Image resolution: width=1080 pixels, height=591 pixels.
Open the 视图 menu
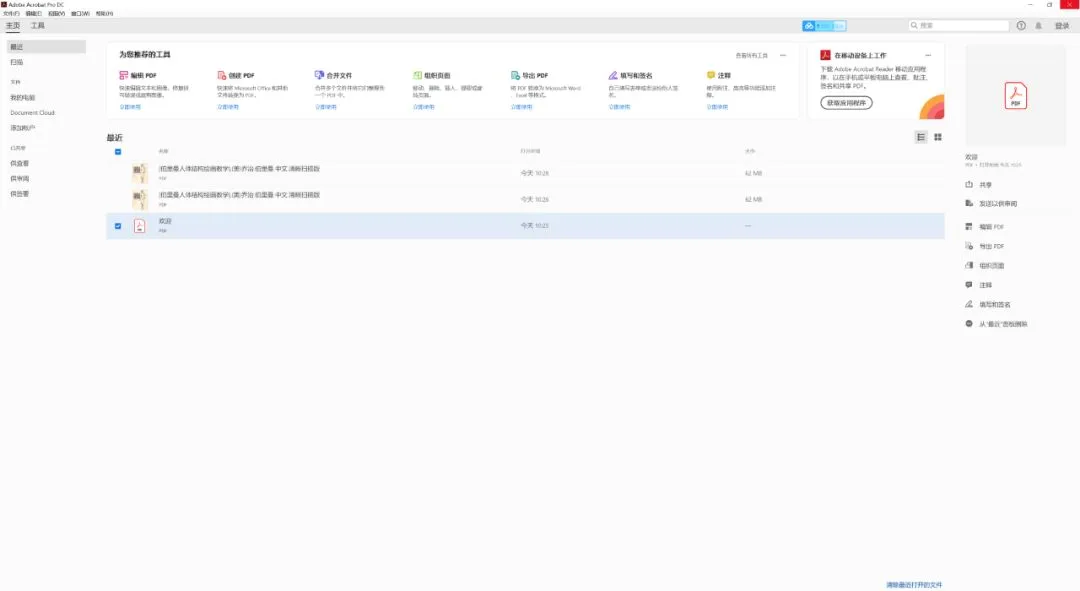tap(56, 13)
